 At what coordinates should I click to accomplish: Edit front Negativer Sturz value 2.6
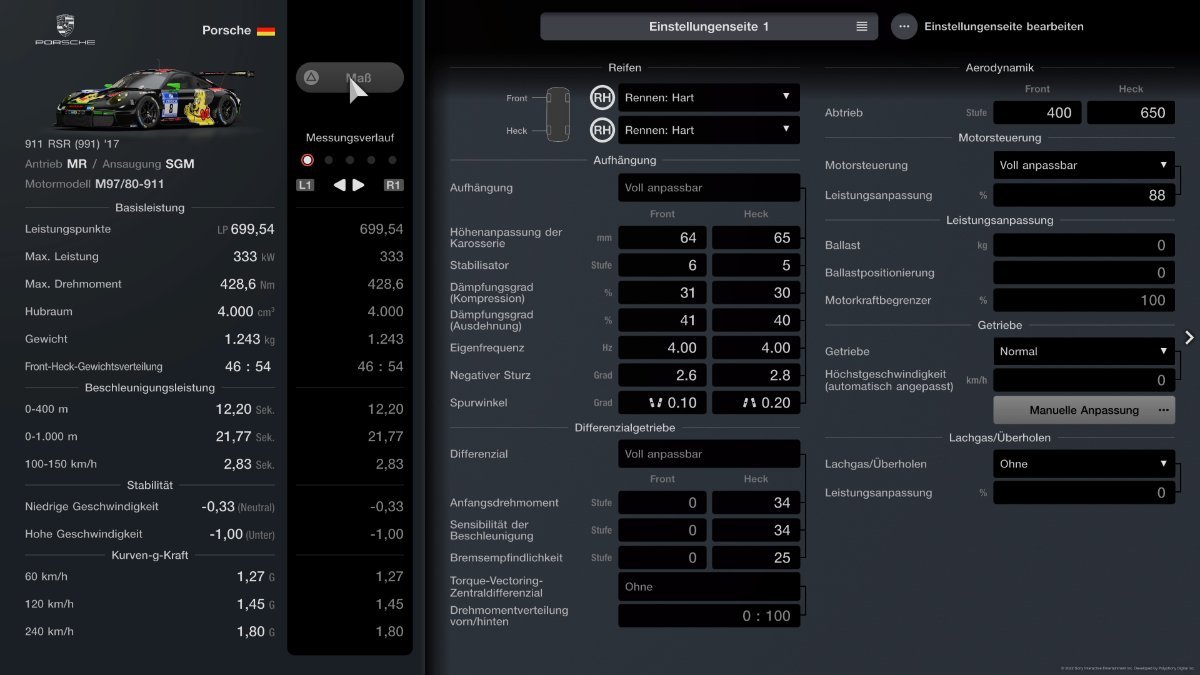tap(662, 375)
